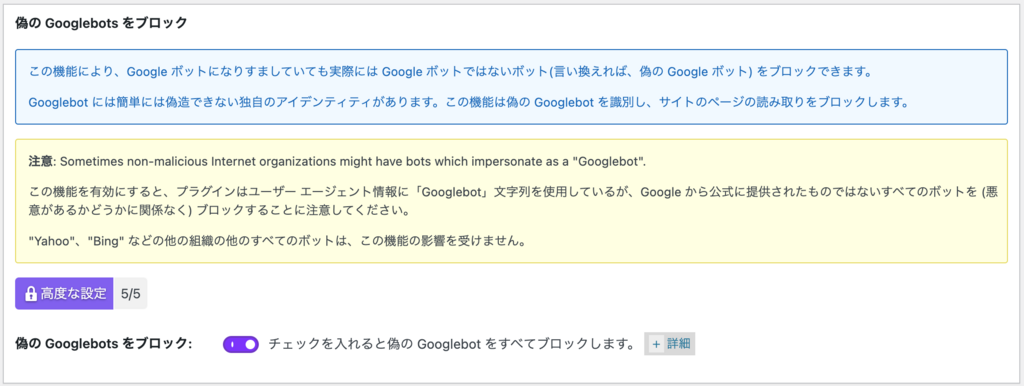Disable the 偽の Googlebots をブロック toggle switch
1024x386 pixels.
(x=241, y=344)
